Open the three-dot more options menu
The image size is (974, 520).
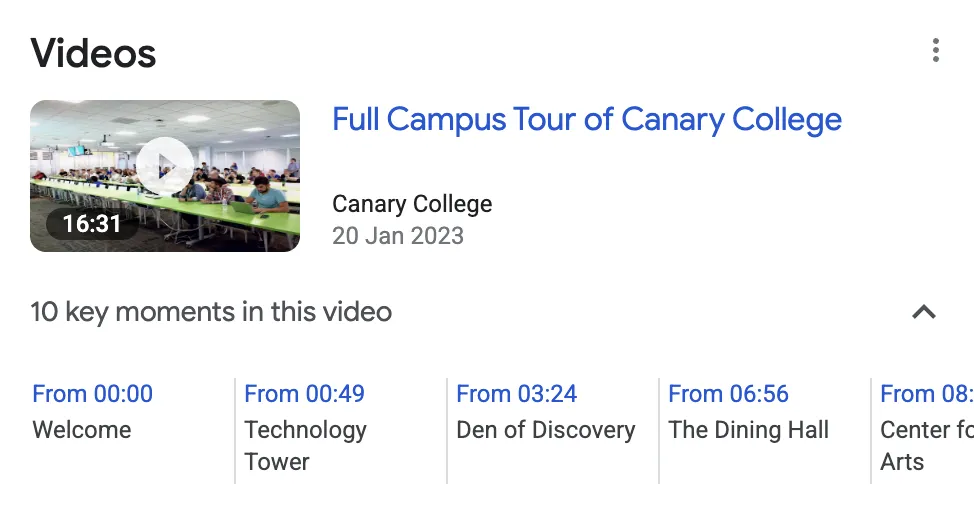(935, 50)
